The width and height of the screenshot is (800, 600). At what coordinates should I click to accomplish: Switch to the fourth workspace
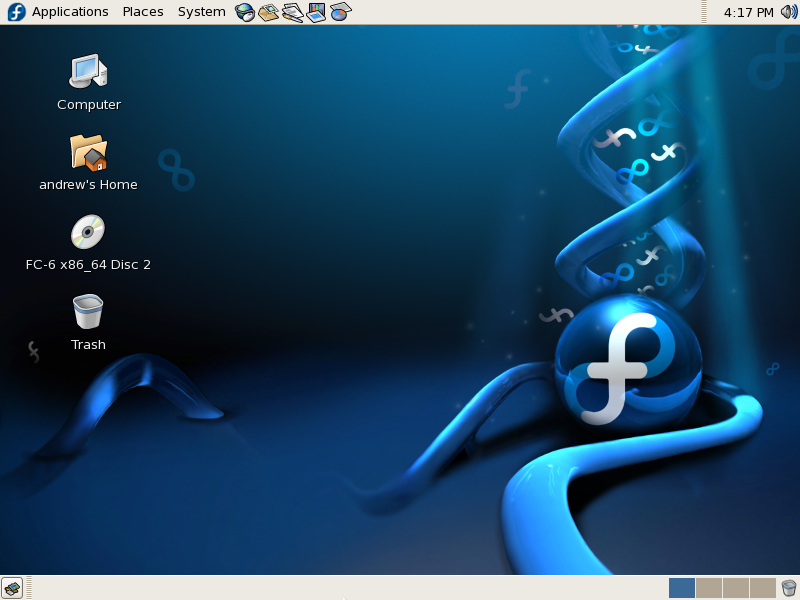click(x=762, y=588)
